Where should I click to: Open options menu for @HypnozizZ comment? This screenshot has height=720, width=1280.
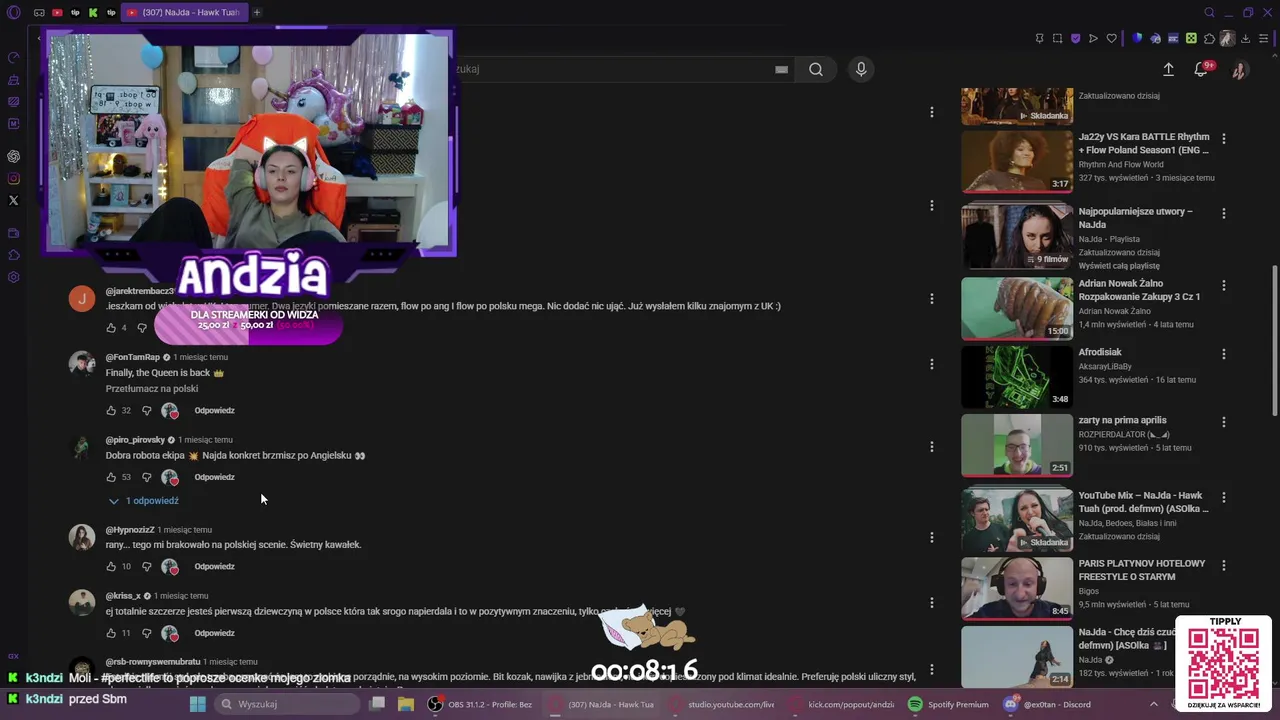[x=932, y=537]
